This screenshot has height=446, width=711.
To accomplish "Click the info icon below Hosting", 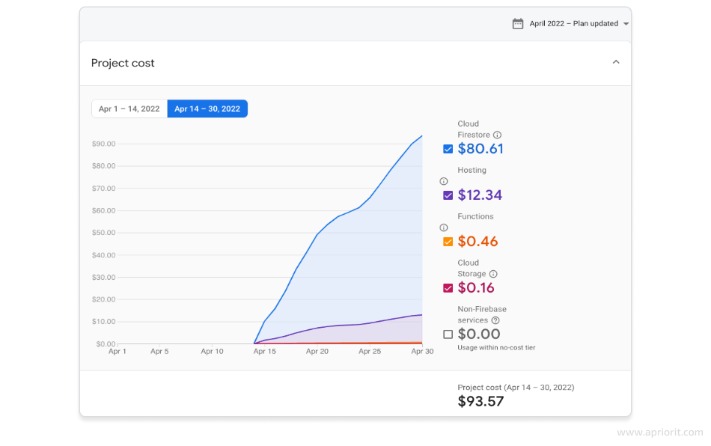I will point(444,181).
